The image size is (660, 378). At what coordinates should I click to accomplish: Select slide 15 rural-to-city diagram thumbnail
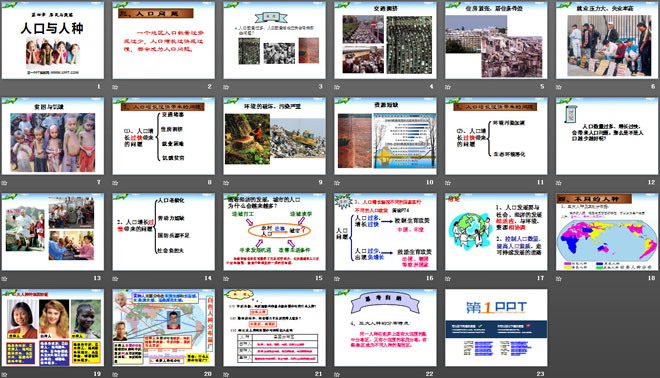click(x=274, y=232)
